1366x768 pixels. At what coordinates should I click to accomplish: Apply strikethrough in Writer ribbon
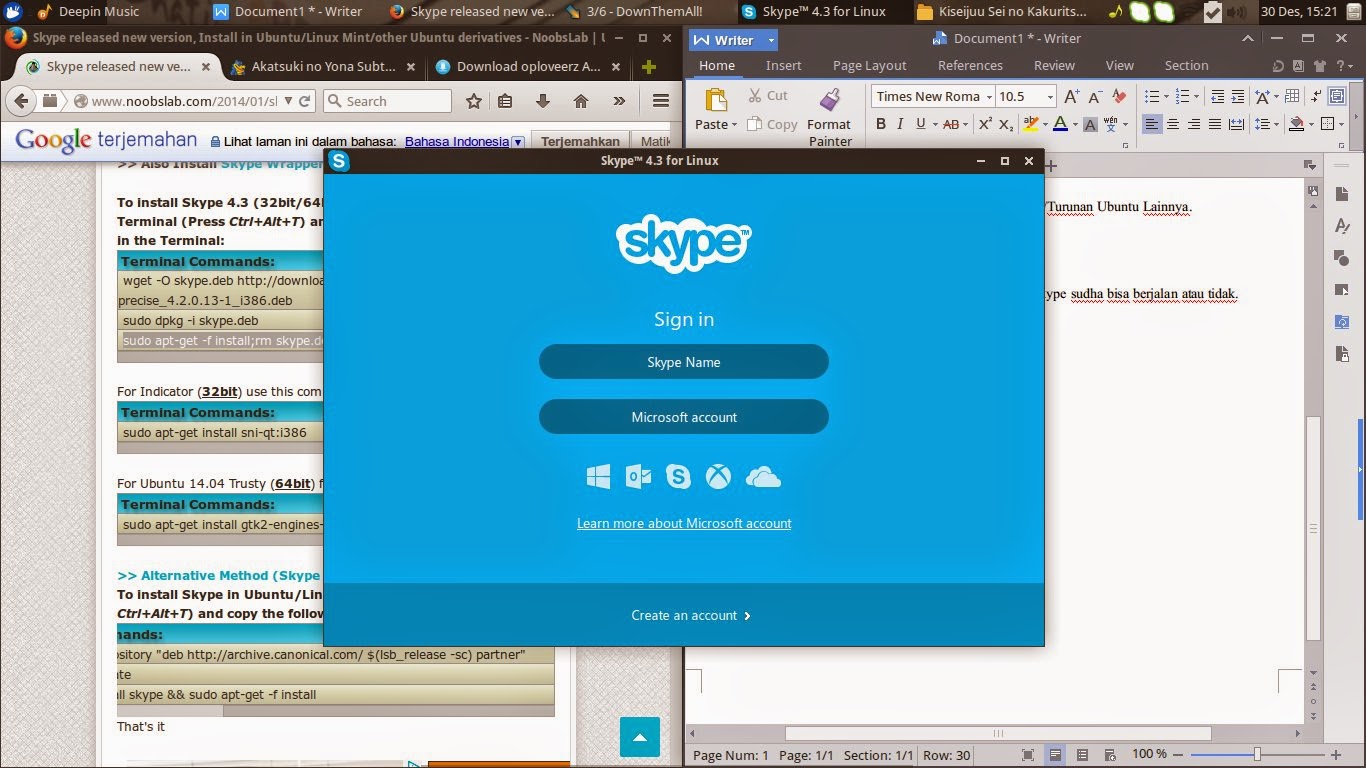point(949,124)
